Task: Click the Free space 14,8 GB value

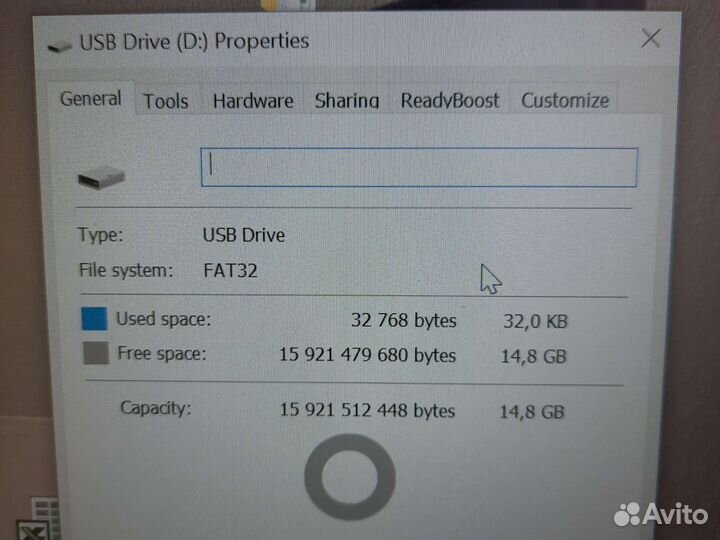Action: [x=534, y=356]
